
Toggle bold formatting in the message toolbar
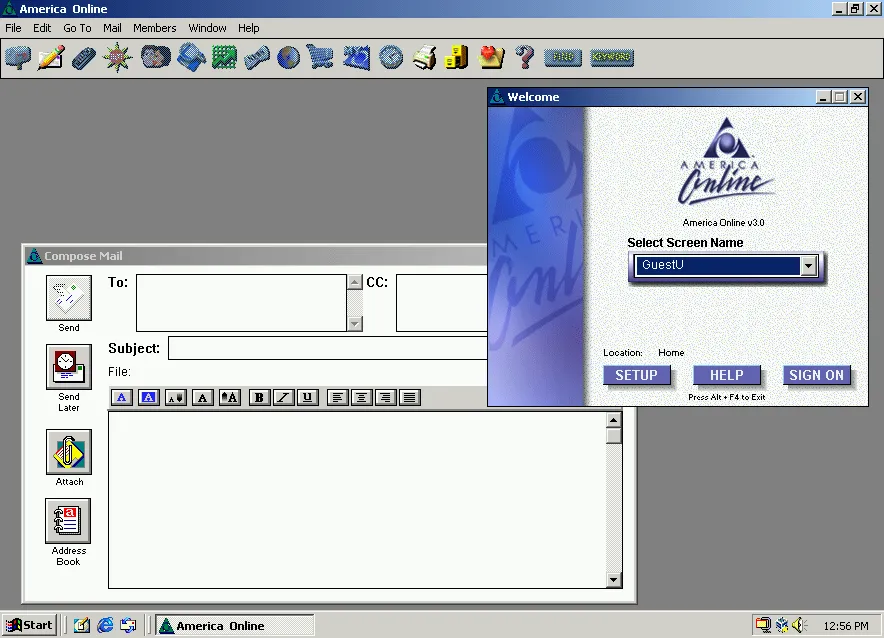[259, 397]
